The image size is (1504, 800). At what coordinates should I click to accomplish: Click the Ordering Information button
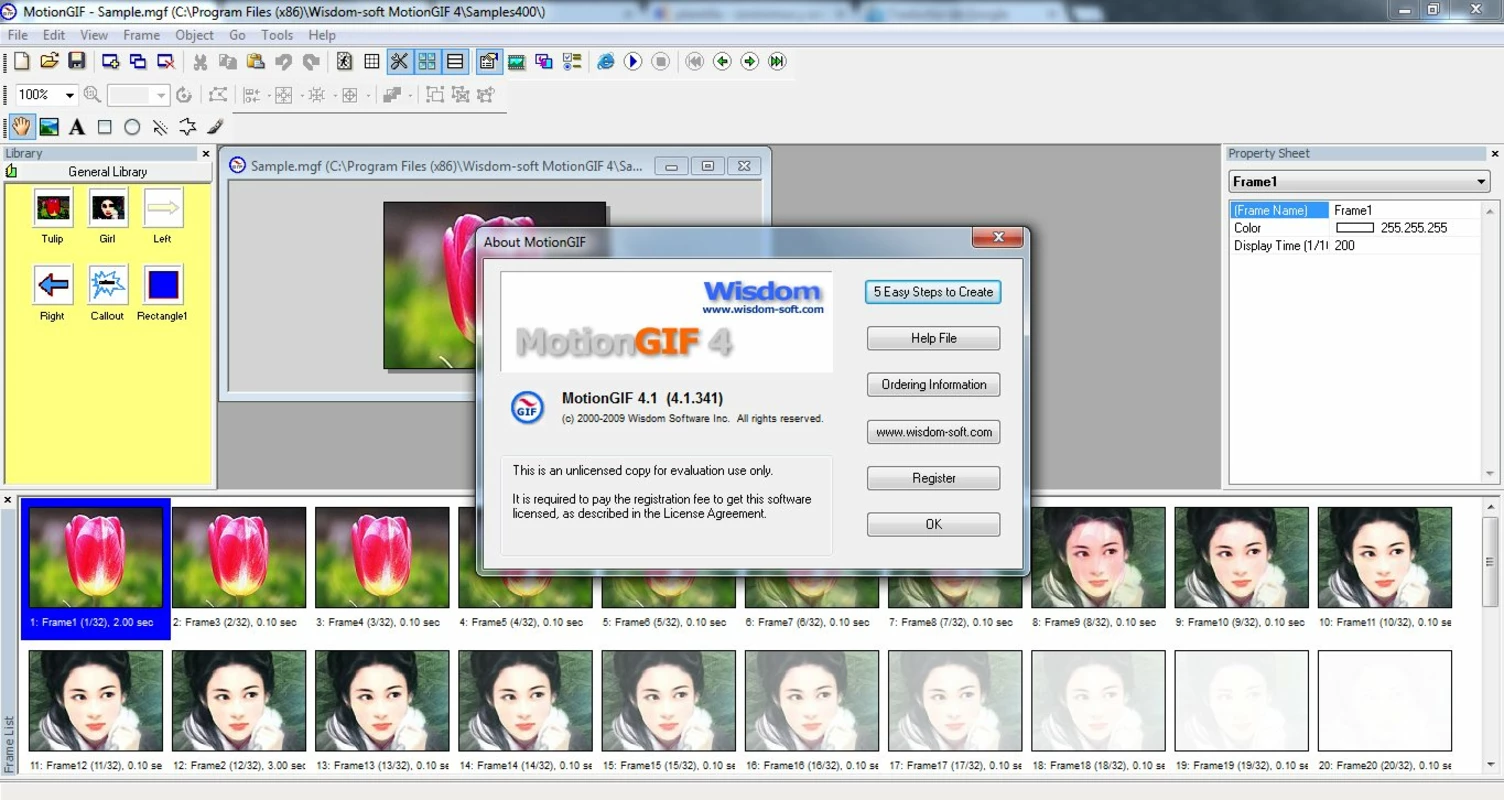pos(933,385)
